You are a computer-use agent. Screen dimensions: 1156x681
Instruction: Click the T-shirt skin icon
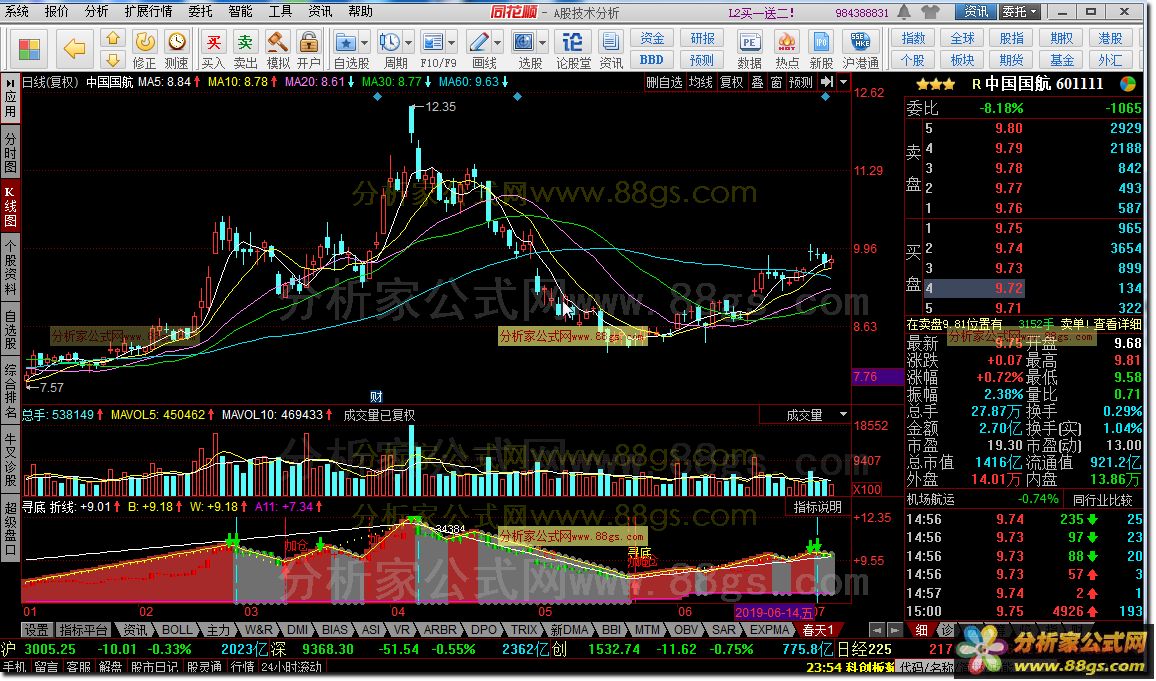click(930, 12)
